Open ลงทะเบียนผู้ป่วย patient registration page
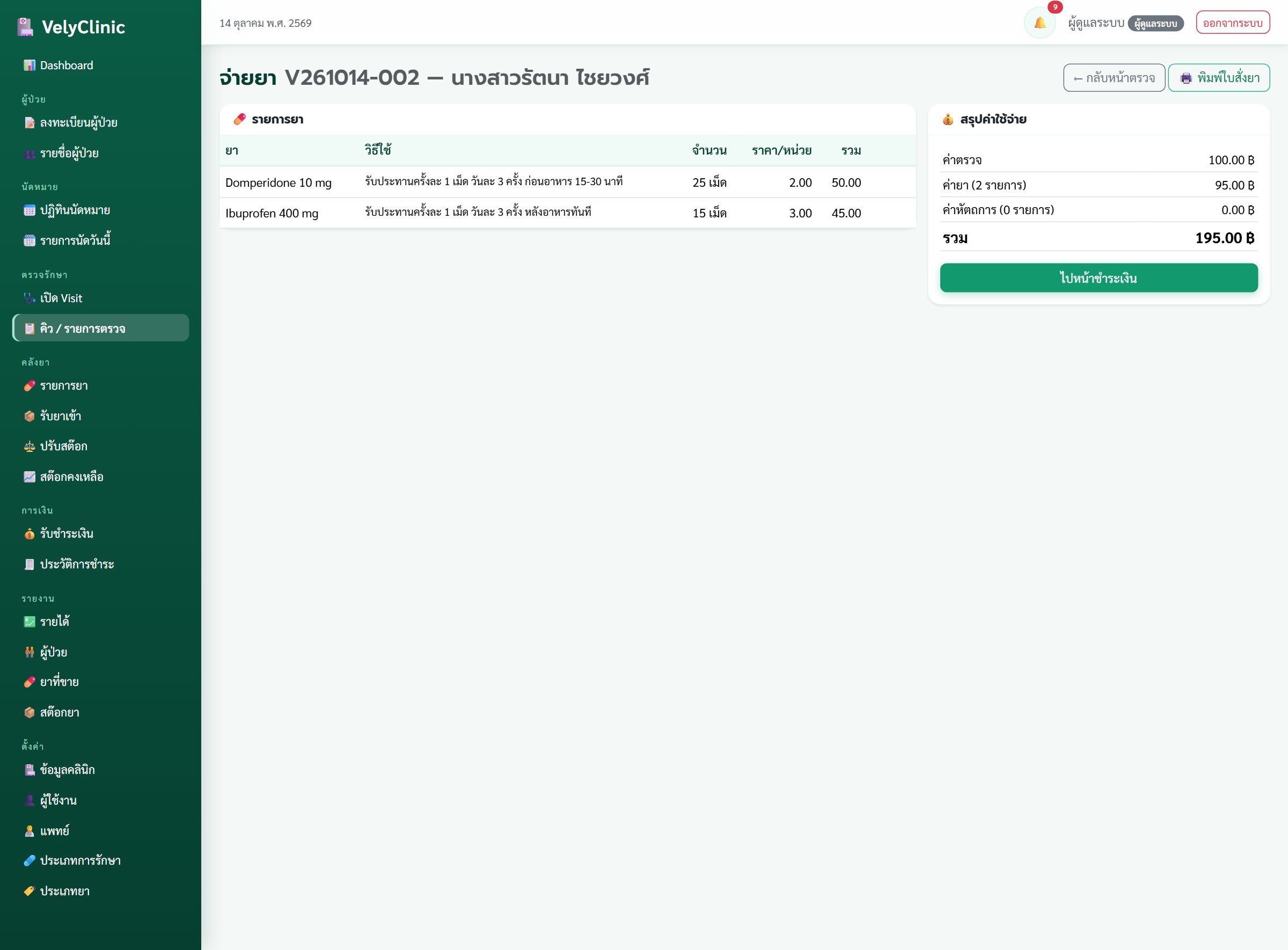 [101, 122]
